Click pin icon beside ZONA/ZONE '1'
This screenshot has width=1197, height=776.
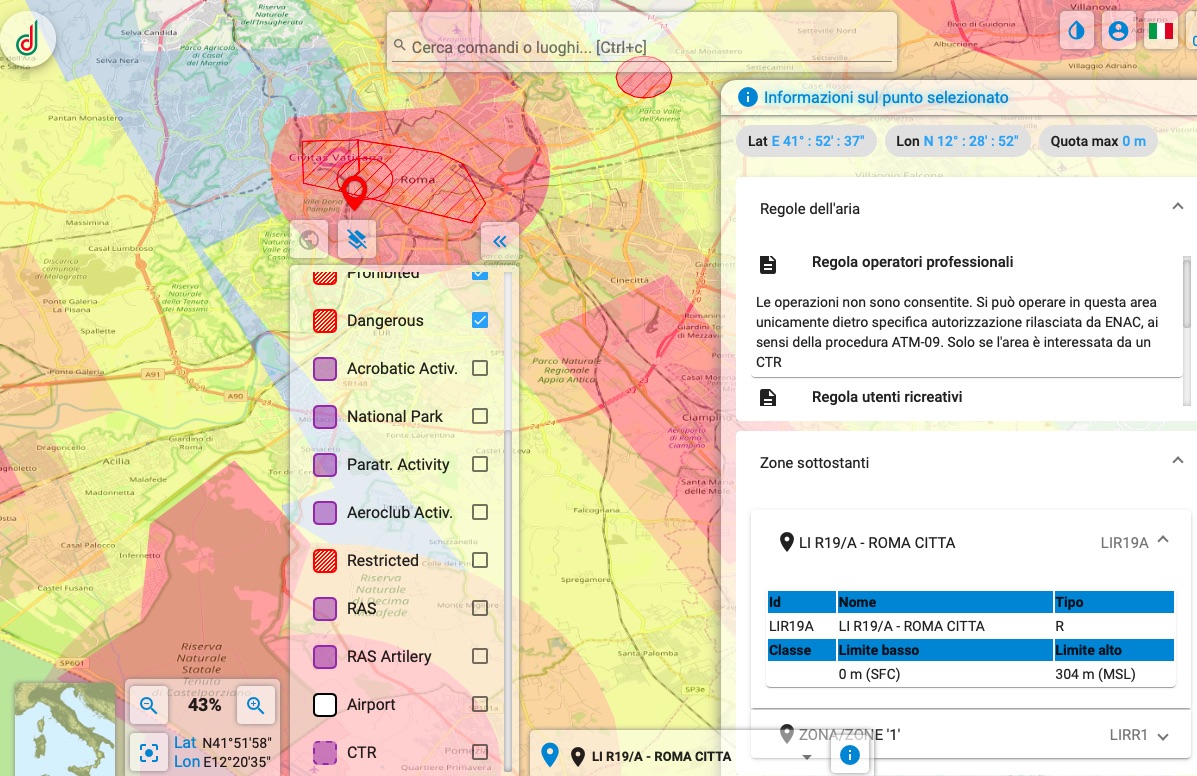786,734
